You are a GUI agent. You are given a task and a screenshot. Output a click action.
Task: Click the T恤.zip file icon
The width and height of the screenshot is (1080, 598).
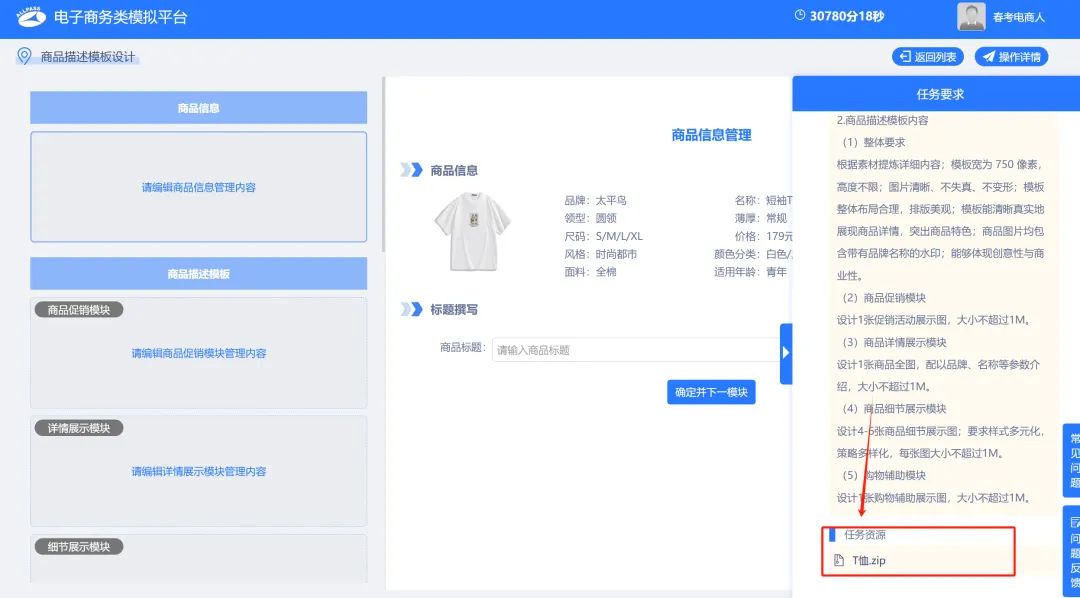[x=838, y=560]
